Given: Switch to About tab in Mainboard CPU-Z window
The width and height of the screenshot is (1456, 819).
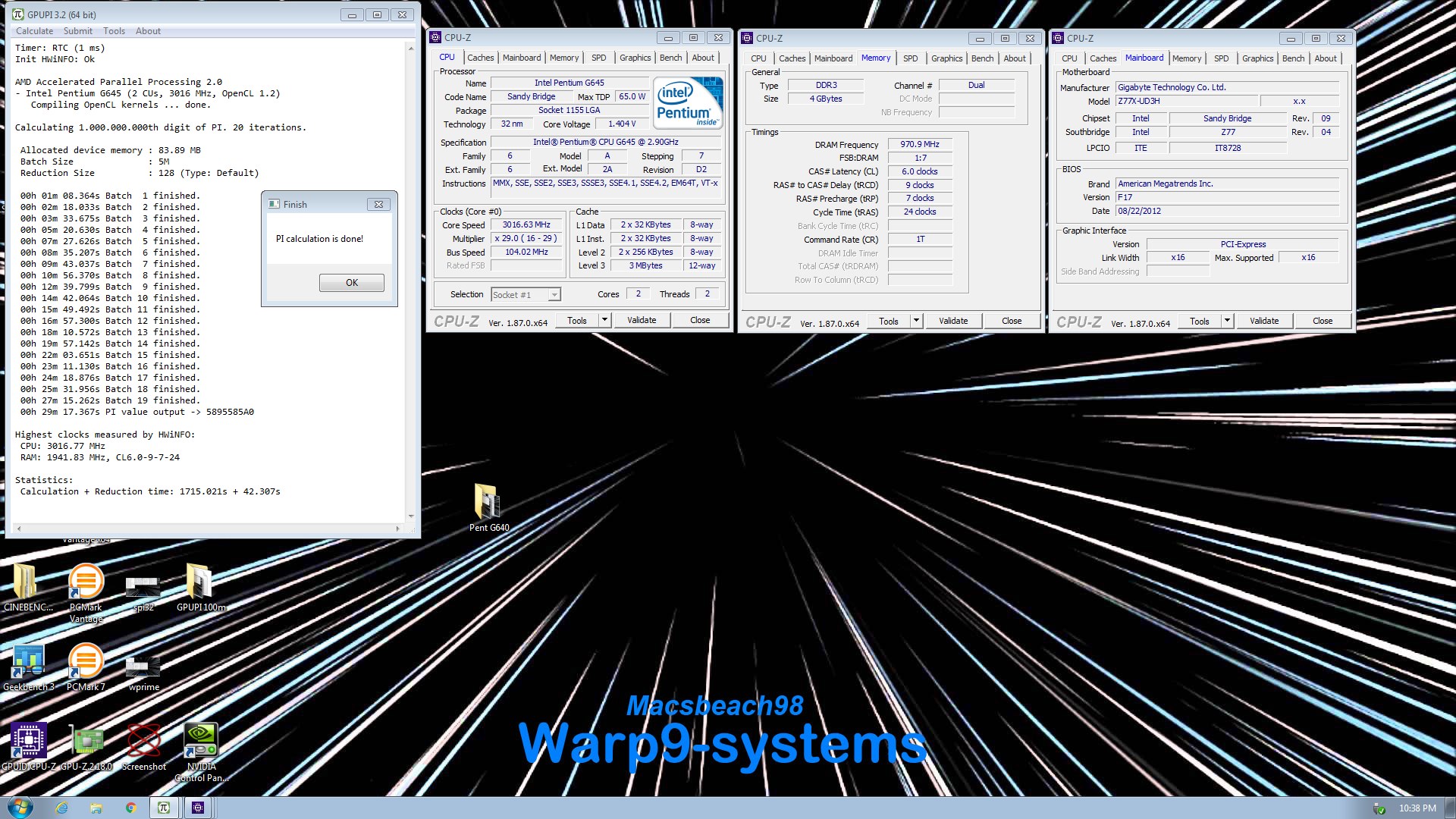Looking at the screenshot, I should pyautogui.click(x=1325, y=58).
